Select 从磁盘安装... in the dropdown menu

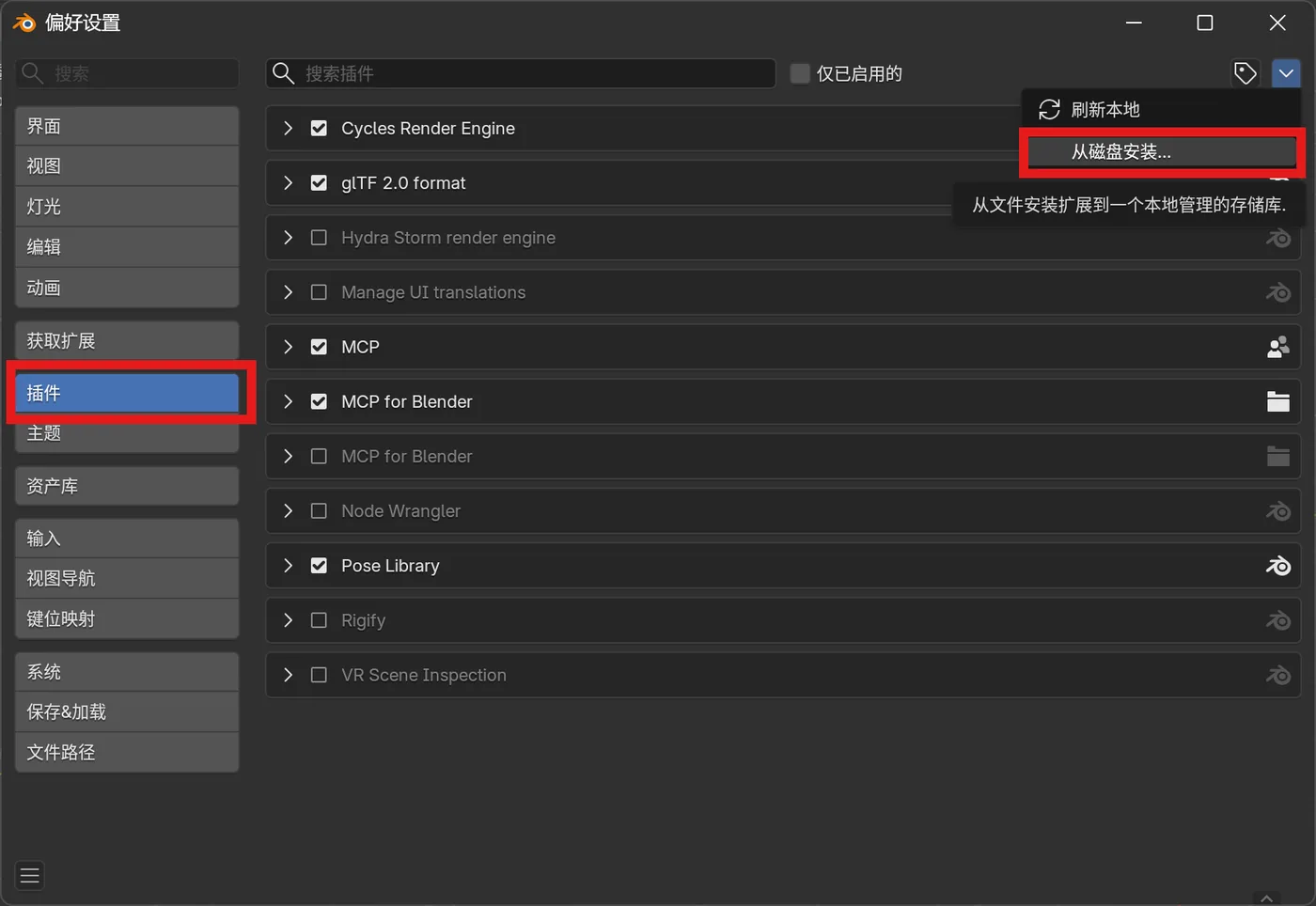click(1162, 152)
